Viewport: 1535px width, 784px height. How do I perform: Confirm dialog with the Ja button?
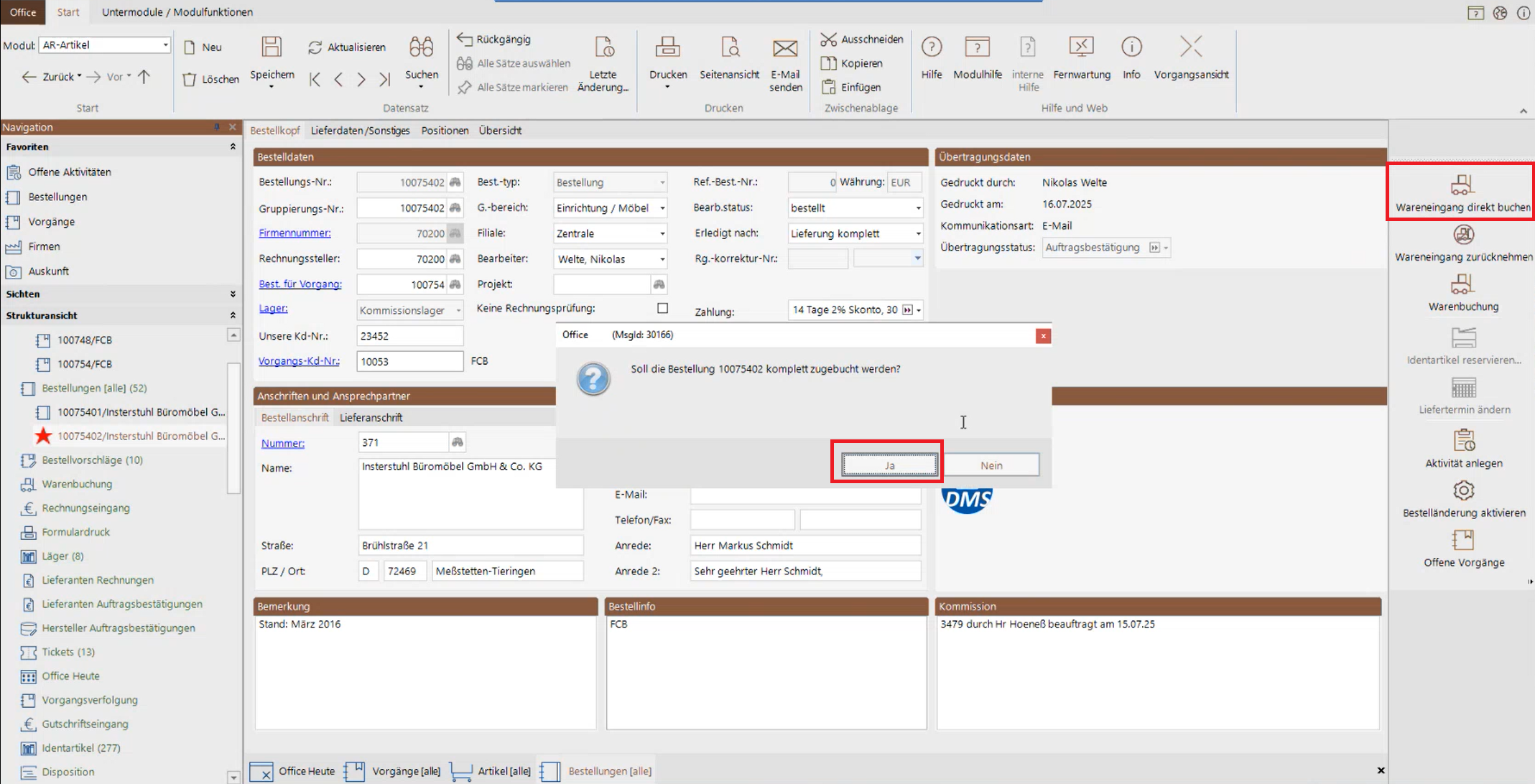(889, 465)
